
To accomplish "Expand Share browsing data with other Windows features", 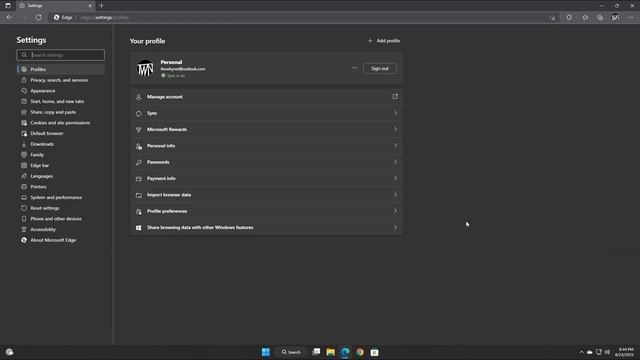I will [x=267, y=227].
